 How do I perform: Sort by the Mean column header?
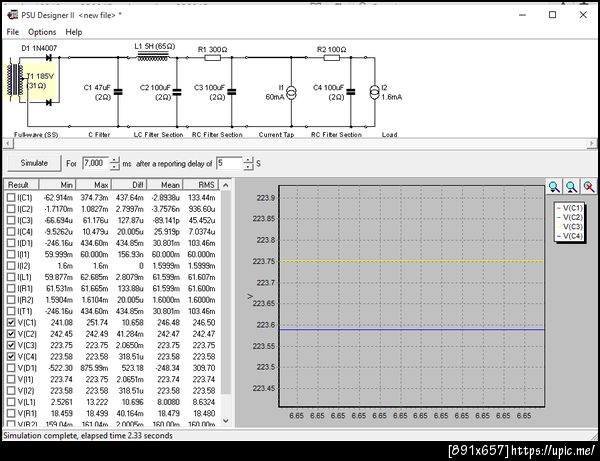point(165,185)
